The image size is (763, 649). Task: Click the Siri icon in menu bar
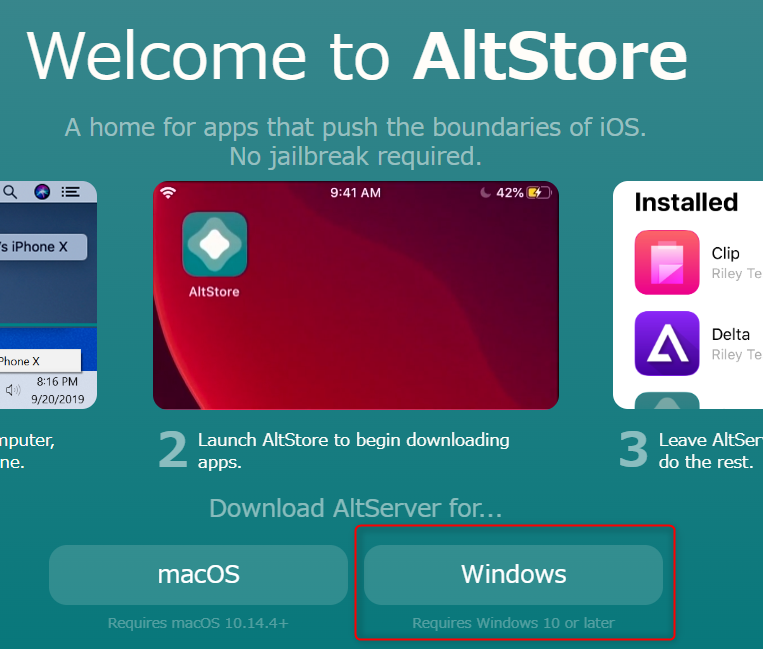click(x=42, y=192)
